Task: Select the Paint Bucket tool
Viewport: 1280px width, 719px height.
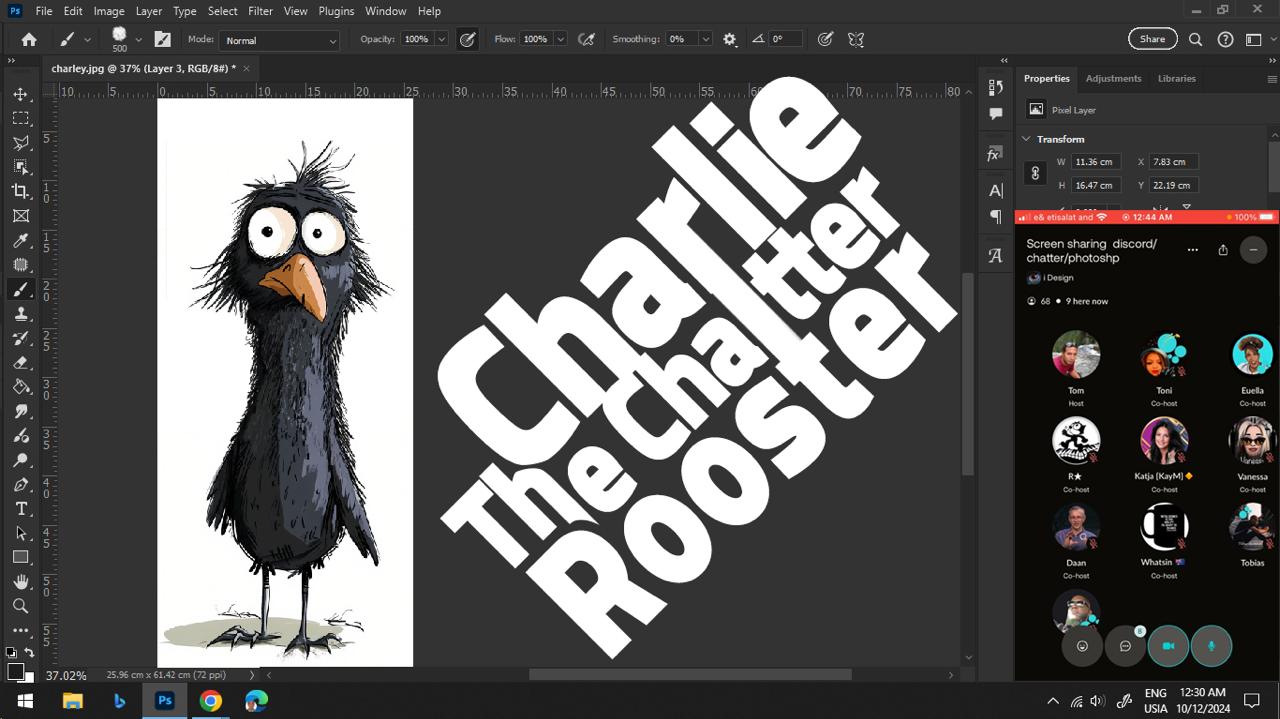Action: 21,387
